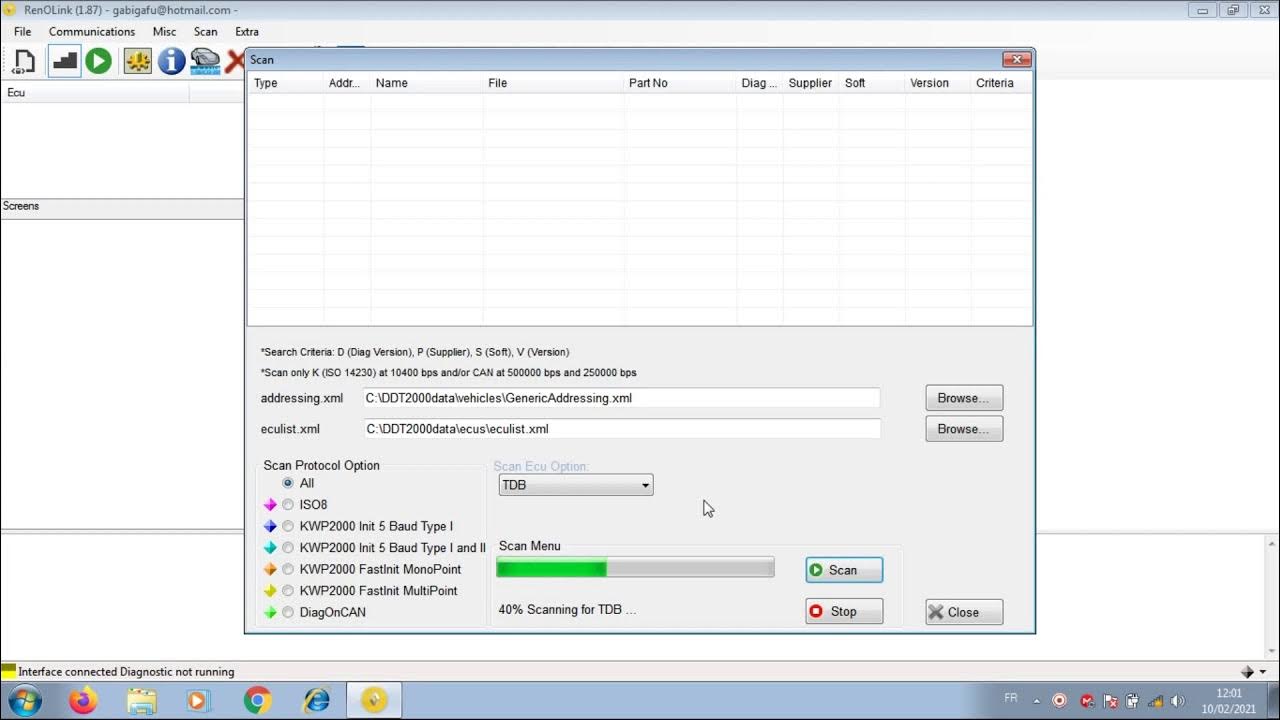Open the Extra menu
The width and height of the screenshot is (1280, 720).
247,32
